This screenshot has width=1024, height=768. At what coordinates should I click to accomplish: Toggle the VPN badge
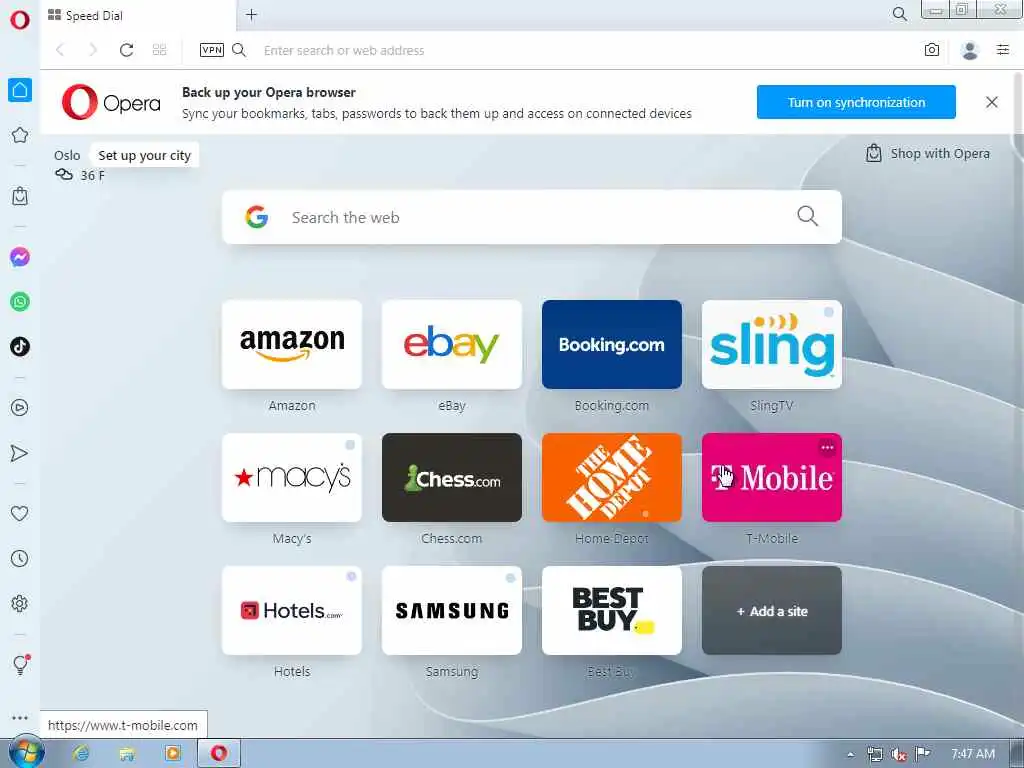[x=212, y=50]
